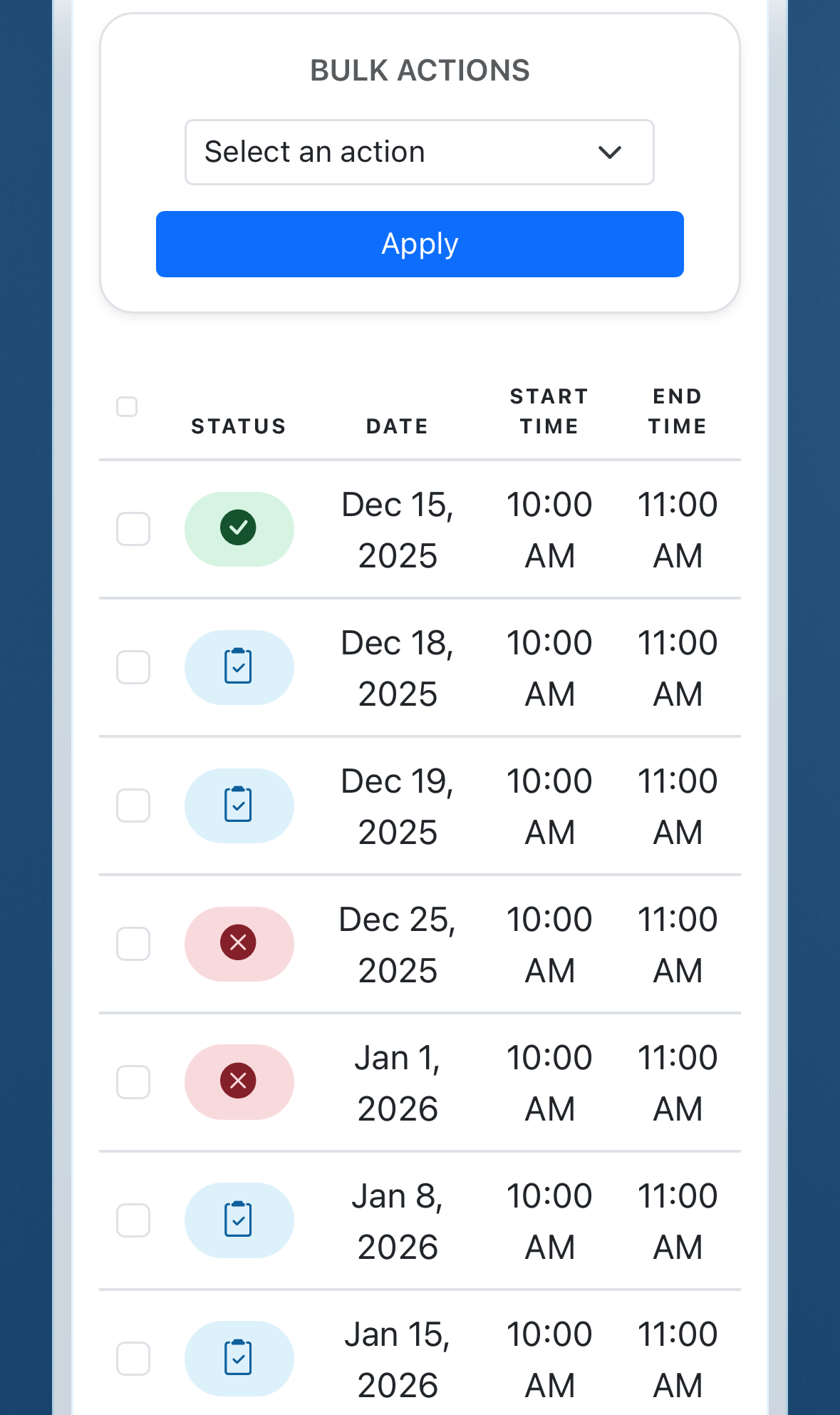Tick the Jan 8, 2026 row checkbox
Screen dimensions: 840x1415
[x=133, y=1220]
